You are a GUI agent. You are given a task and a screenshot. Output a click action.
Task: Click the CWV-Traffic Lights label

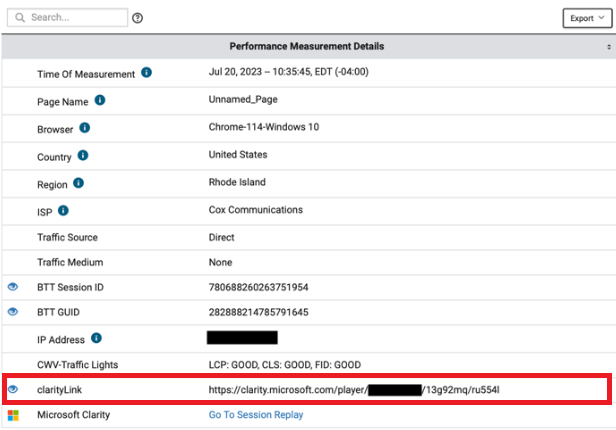(x=77, y=365)
